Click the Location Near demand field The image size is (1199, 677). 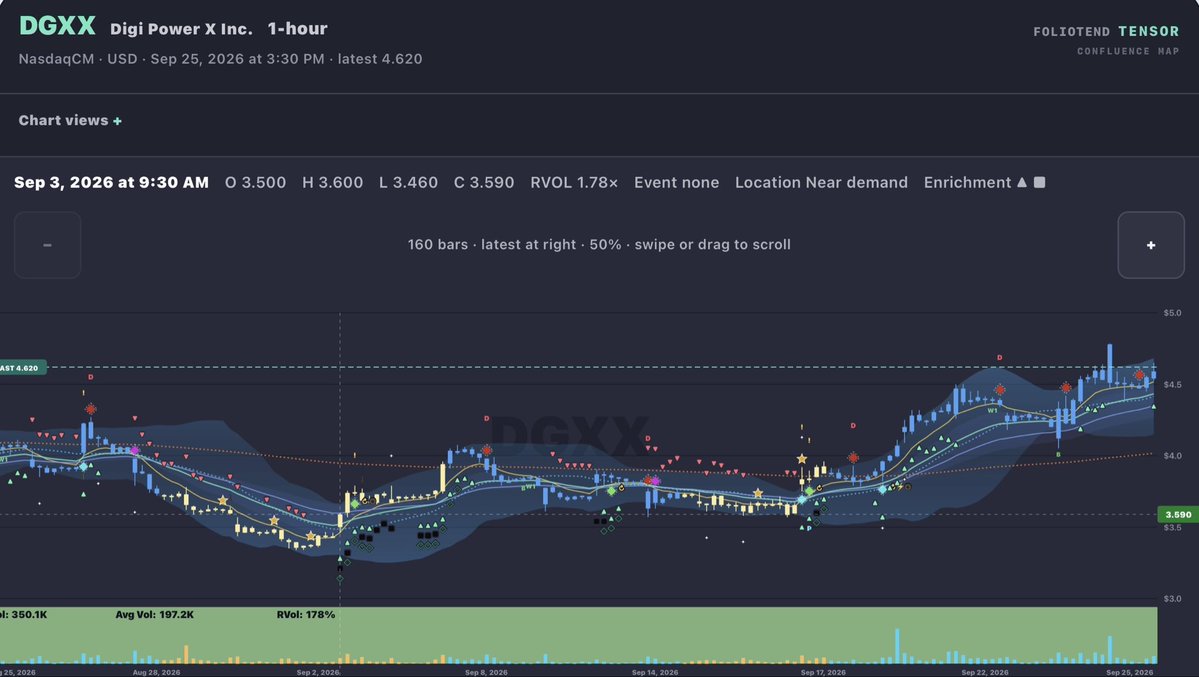tap(821, 182)
